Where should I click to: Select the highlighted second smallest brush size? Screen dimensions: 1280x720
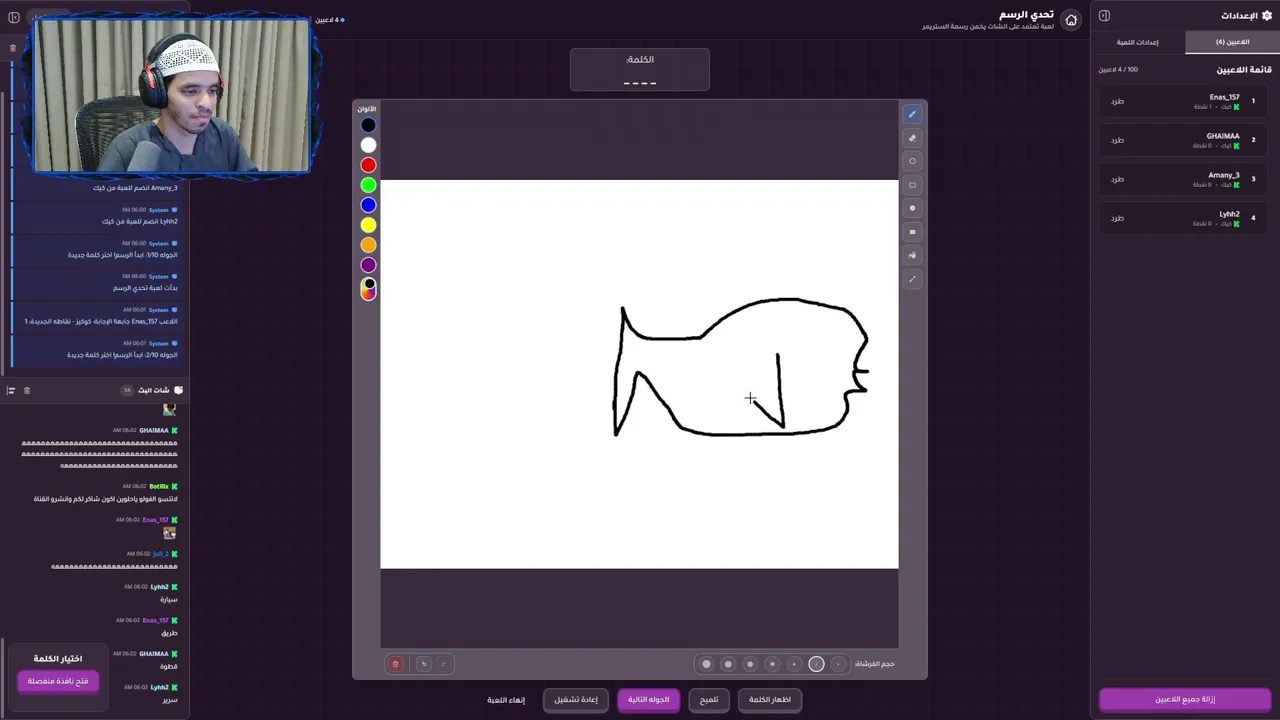pos(816,664)
